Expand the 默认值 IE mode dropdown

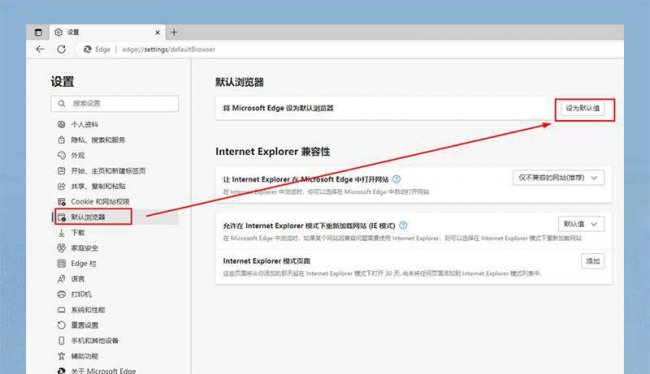point(581,224)
